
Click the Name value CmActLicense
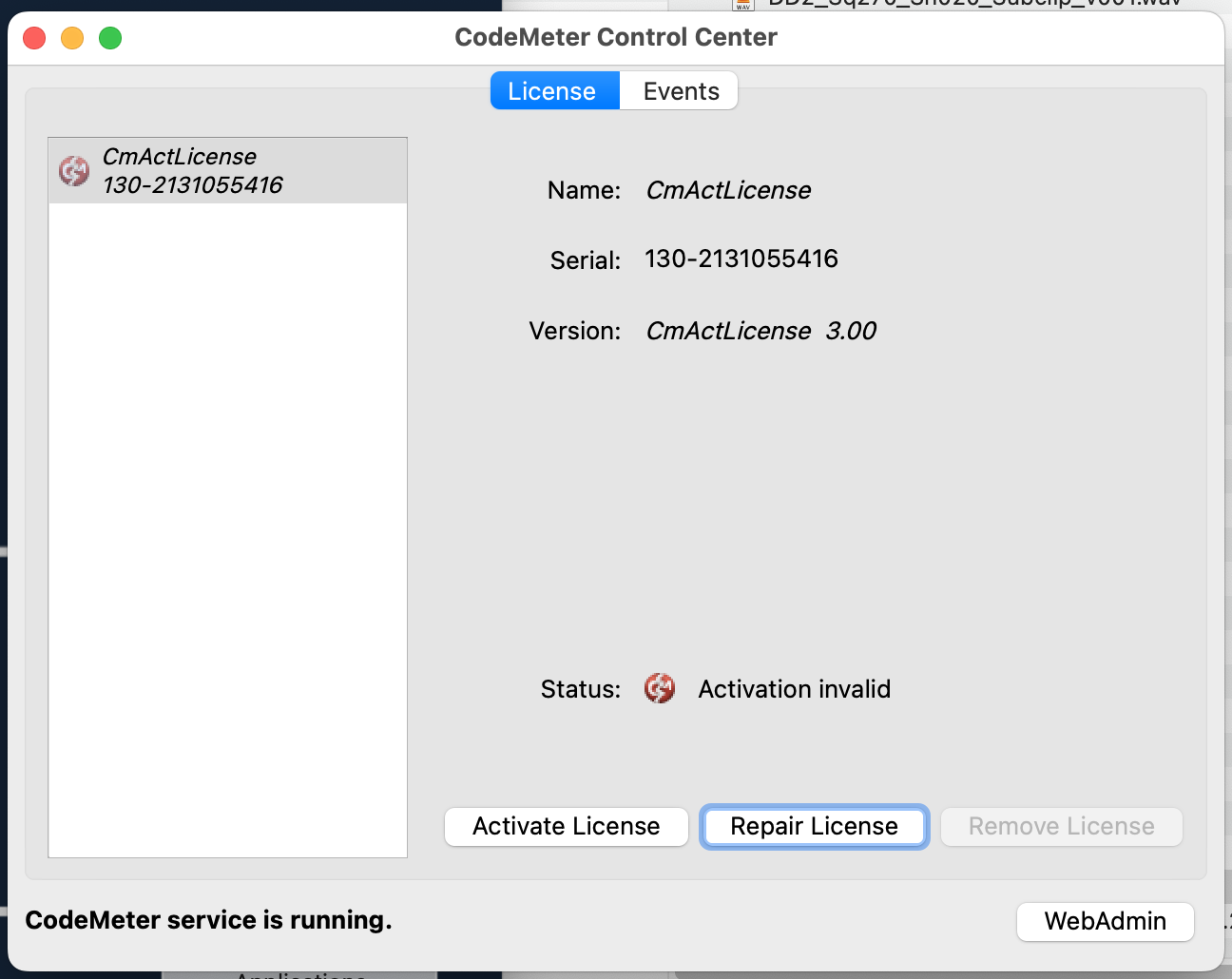[x=728, y=190]
